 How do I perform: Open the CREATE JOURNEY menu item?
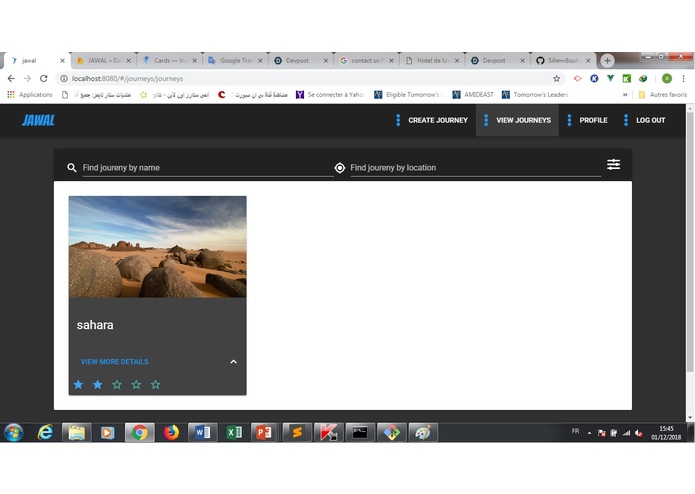[x=432, y=120]
